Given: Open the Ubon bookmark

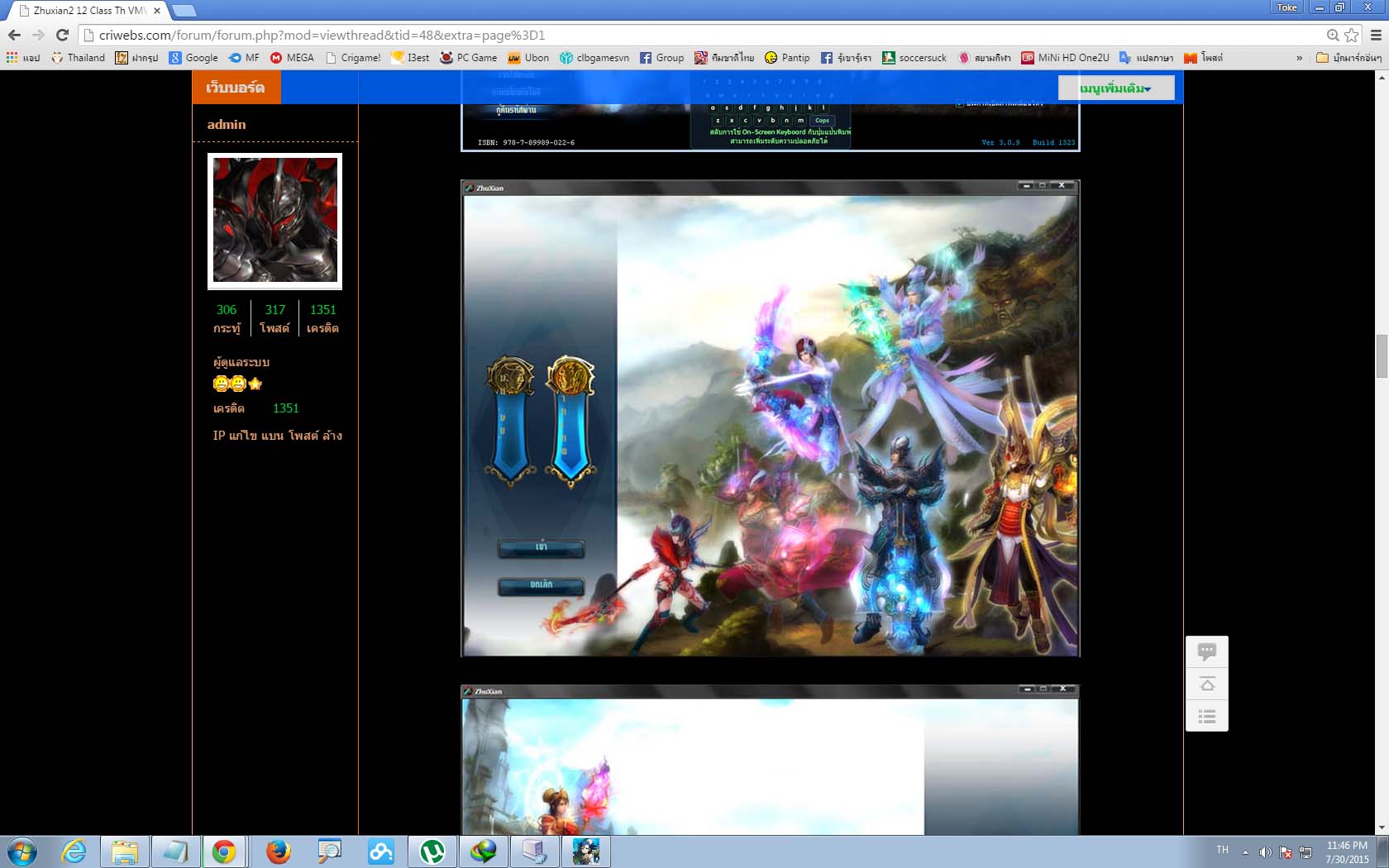Looking at the screenshot, I should (528, 58).
